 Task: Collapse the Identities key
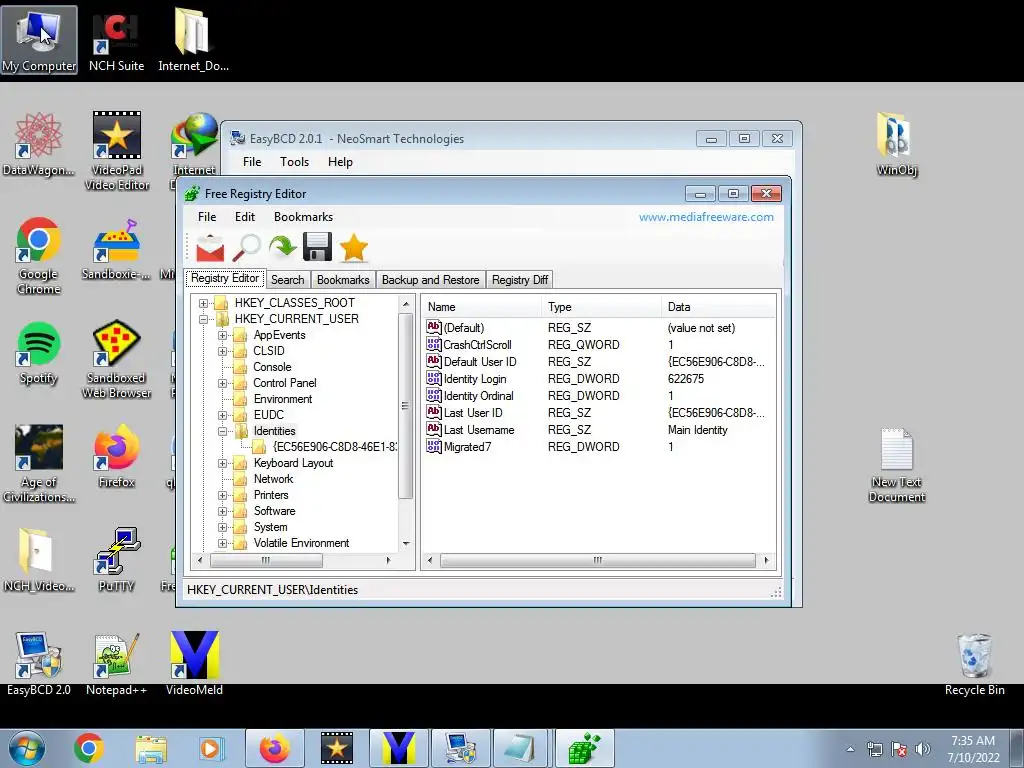[x=223, y=431]
